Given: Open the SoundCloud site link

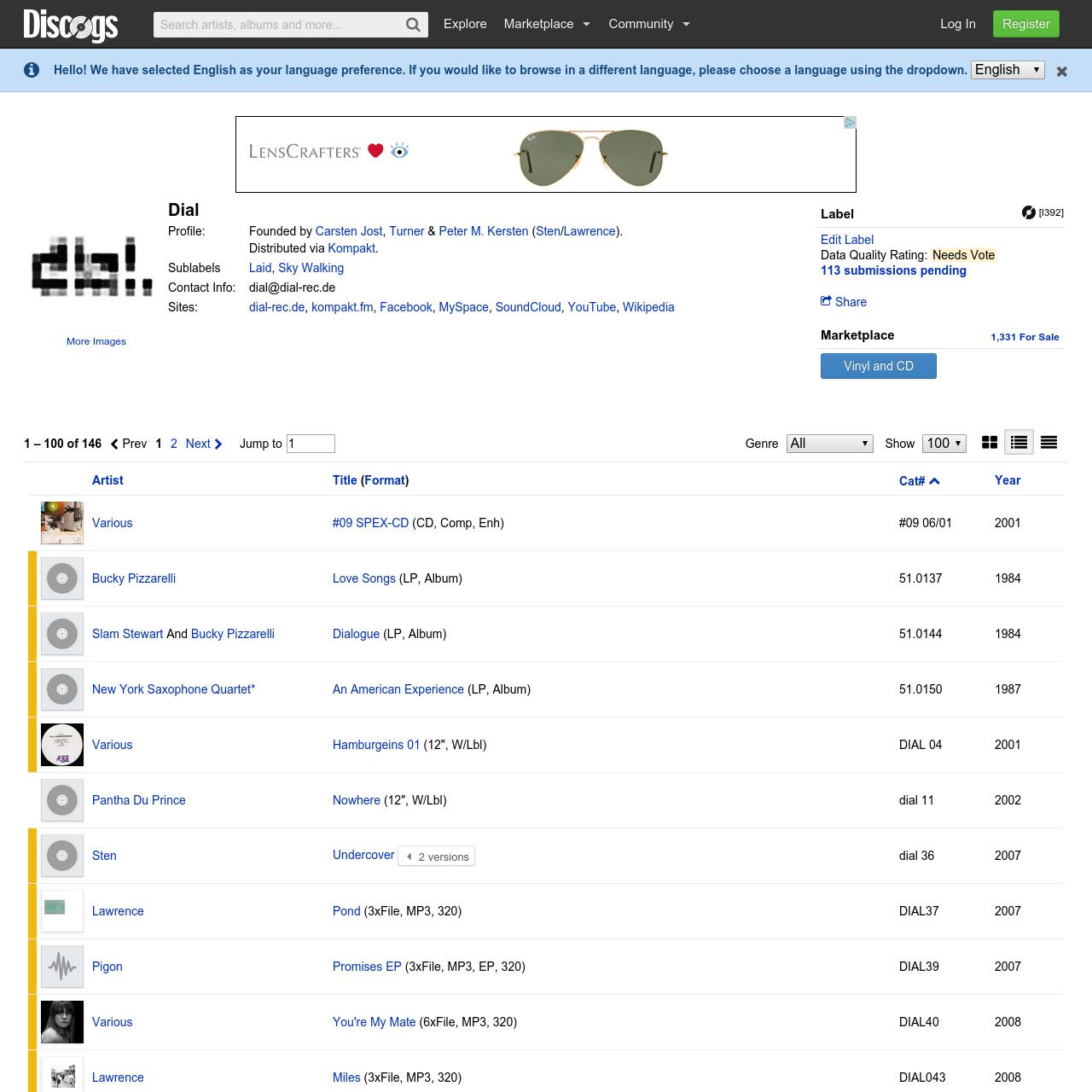Looking at the screenshot, I should [x=528, y=307].
